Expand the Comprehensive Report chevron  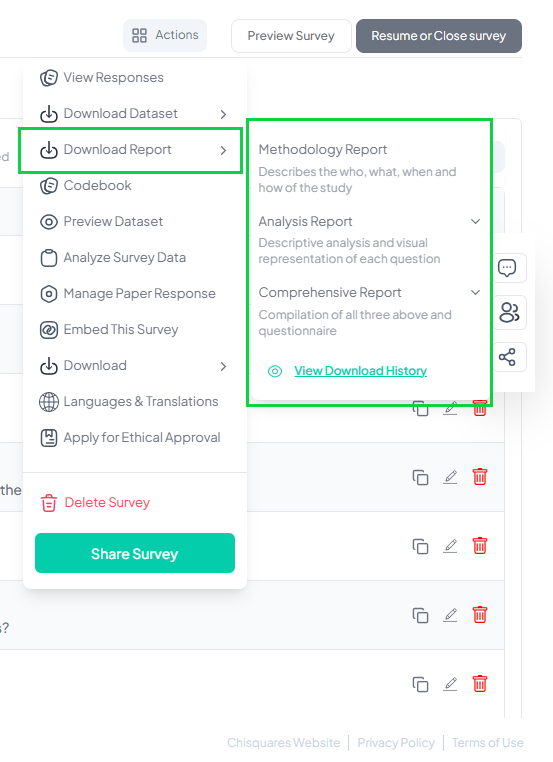pyautogui.click(x=475, y=293)
